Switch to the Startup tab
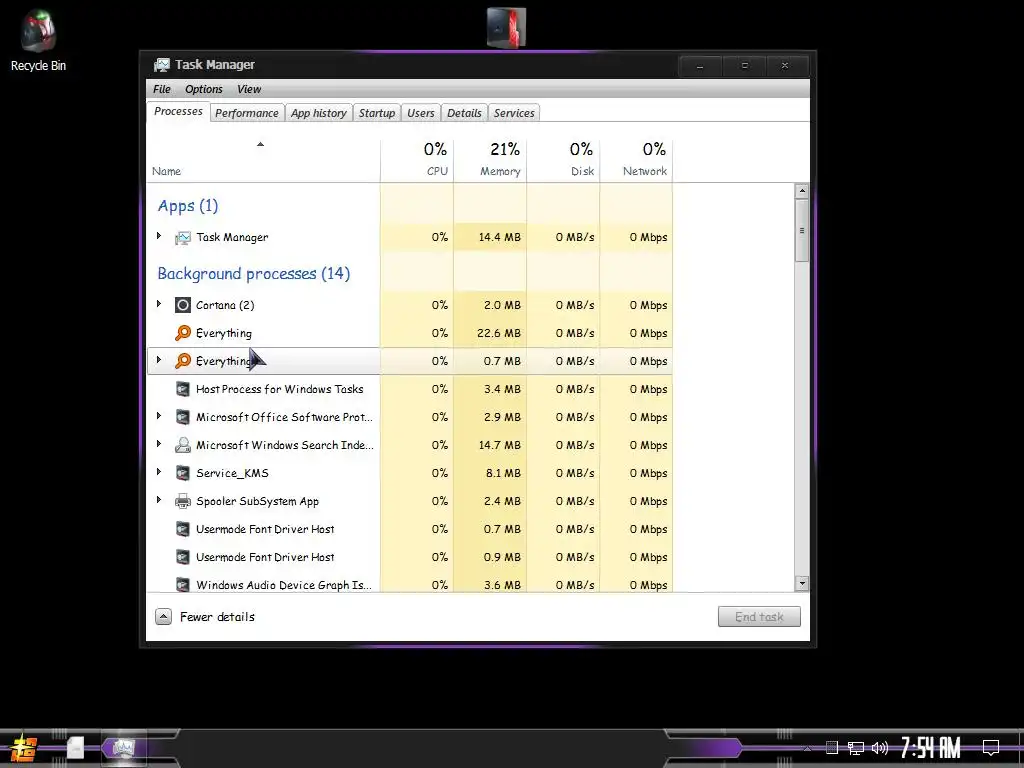The width and height of the screenshot is (1024, 768). (x=377, y=113)
